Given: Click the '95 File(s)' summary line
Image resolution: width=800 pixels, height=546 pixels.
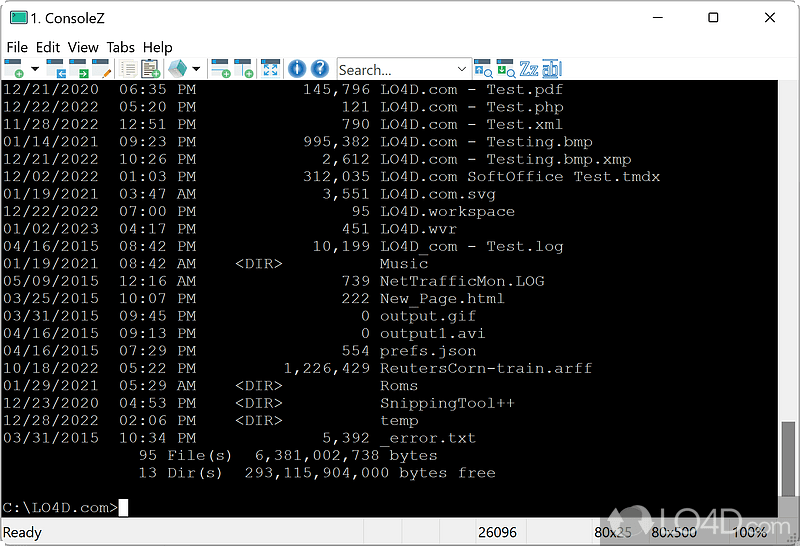Looking at the screenshot, I should (x=288, y=456).
